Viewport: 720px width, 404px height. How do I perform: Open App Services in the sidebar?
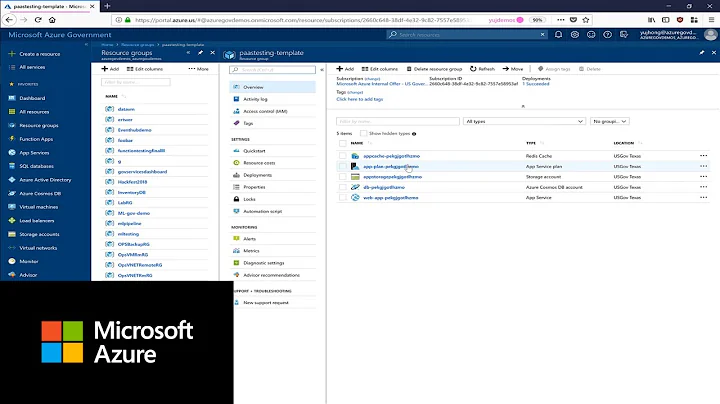pos(34,152)
